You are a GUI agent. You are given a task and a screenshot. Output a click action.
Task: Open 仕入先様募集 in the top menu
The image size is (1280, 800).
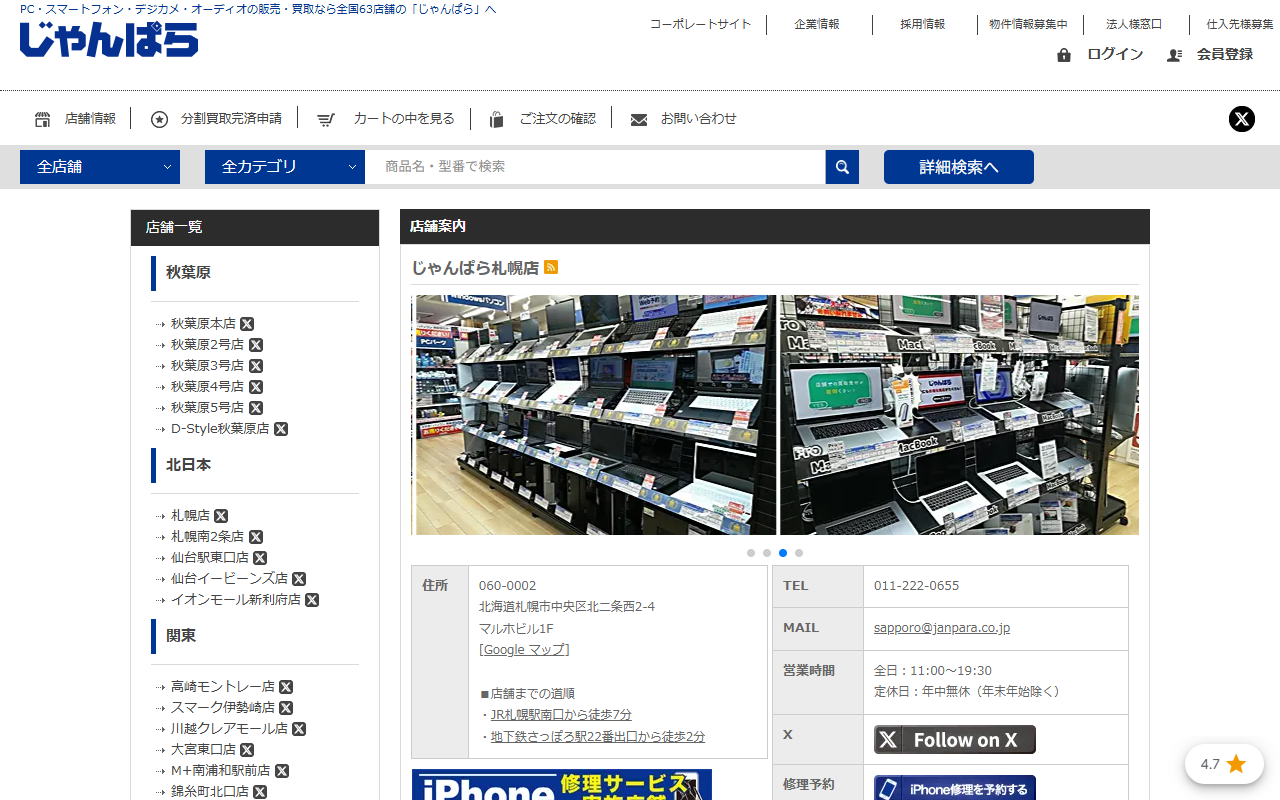1240,24
